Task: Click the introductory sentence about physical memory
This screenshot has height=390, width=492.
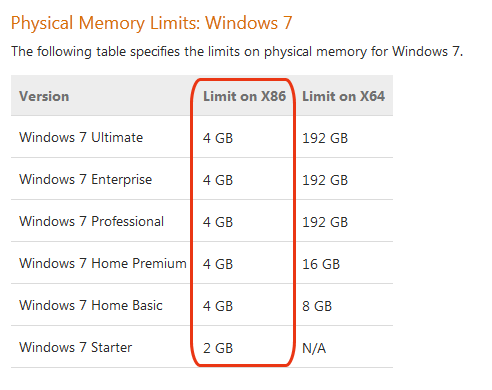Action: point(237,52)
